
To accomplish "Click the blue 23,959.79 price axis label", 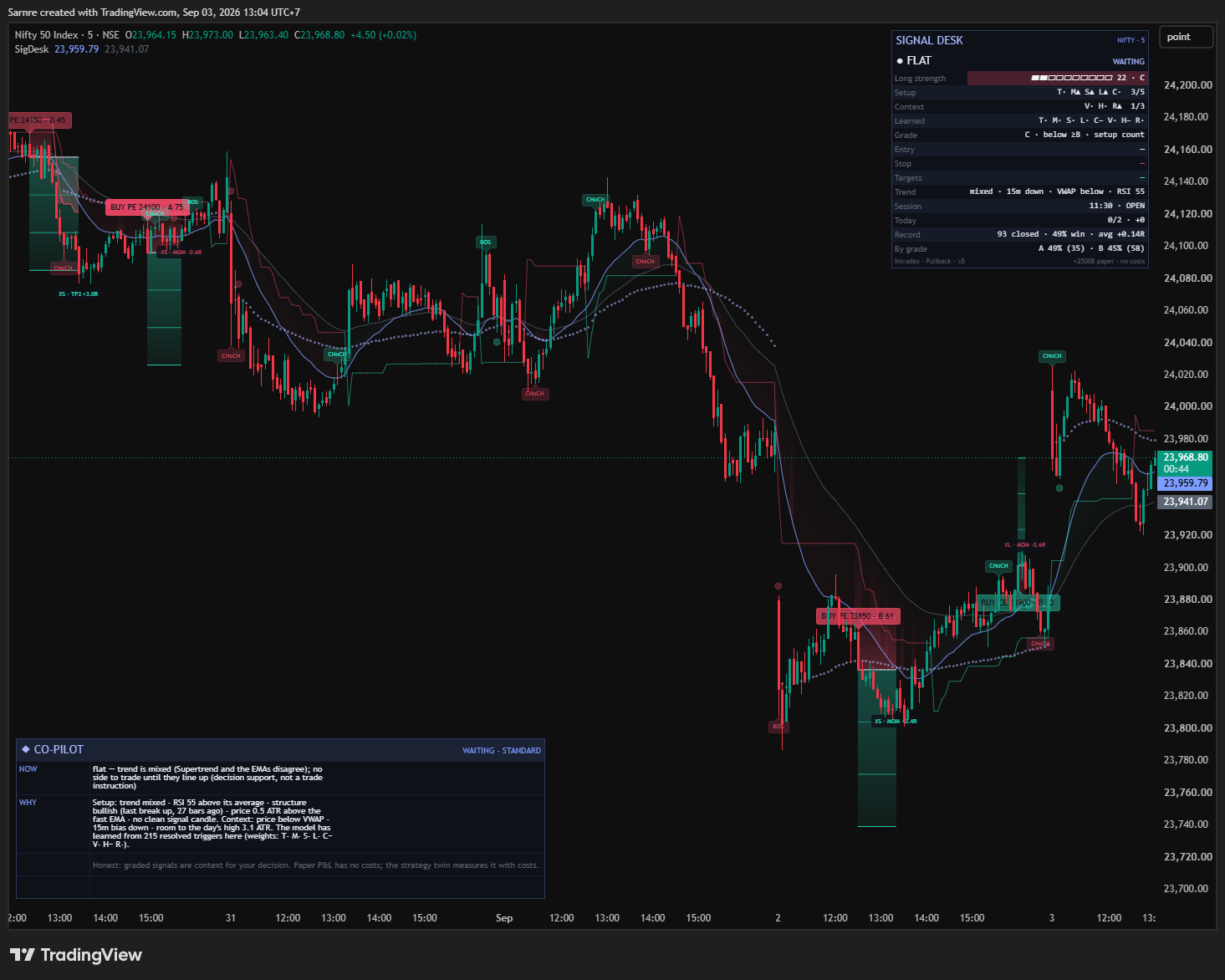I will [1186, 483].
